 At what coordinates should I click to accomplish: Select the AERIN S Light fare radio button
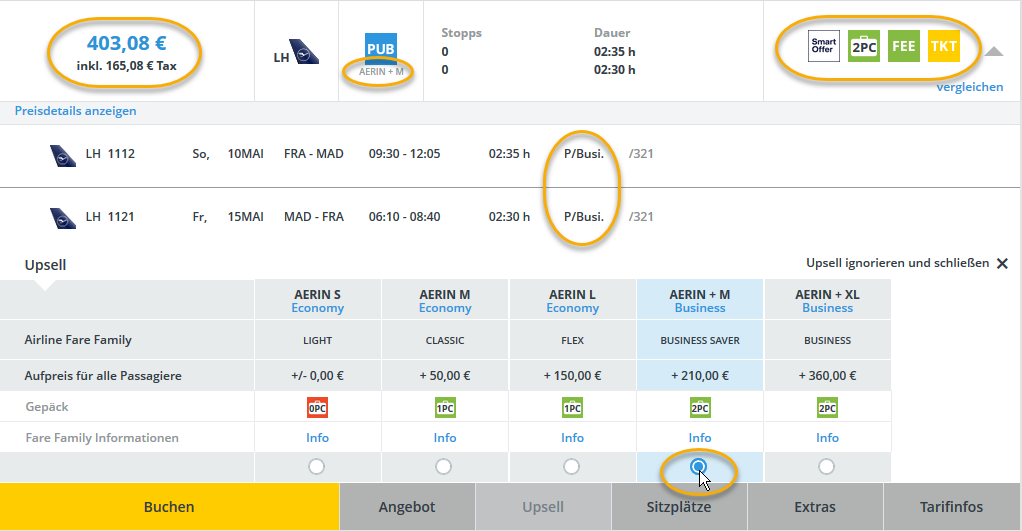pos(317,466)
